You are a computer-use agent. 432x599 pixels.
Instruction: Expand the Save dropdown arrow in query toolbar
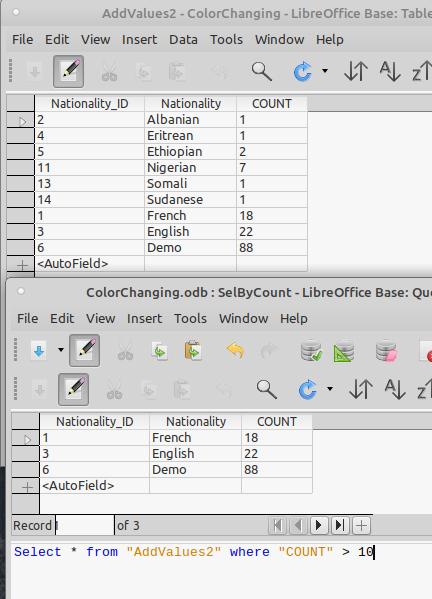61,350
